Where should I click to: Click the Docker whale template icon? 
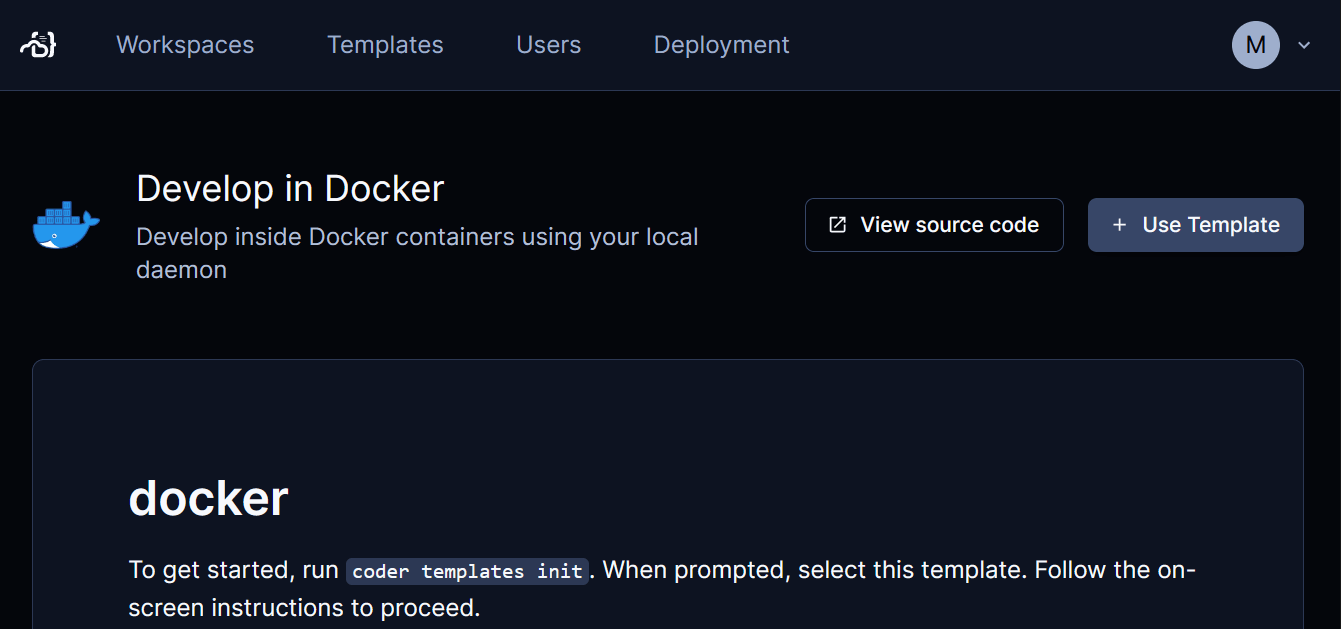coord(66,225)
